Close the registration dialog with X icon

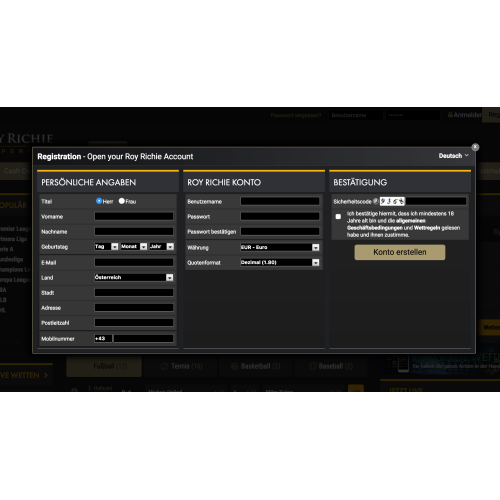(x=475, y=147)
